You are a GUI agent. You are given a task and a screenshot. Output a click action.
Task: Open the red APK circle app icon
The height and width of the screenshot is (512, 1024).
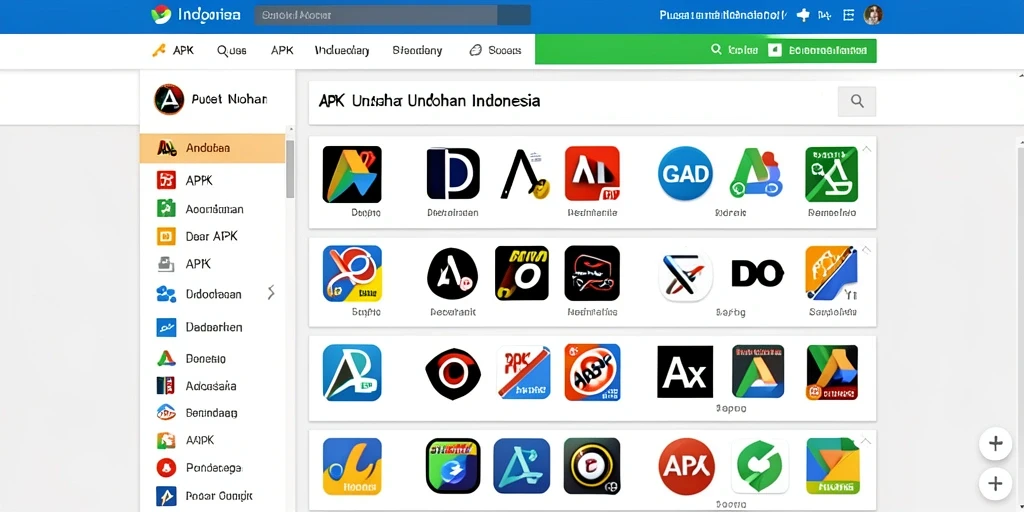pyautogui.click(x=686, y=466)
